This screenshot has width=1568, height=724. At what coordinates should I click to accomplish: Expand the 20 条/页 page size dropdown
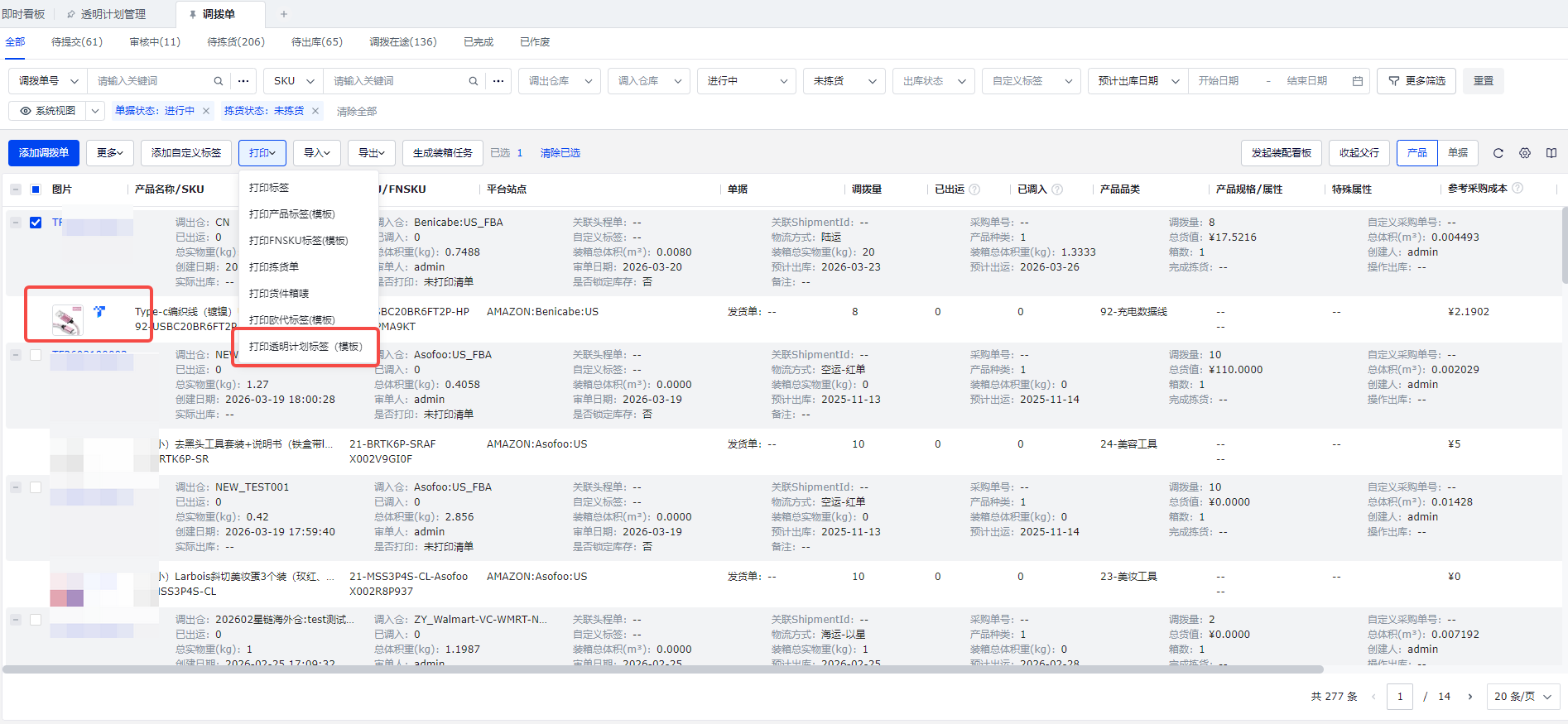pyautogui.click(x=1523, y=697)
